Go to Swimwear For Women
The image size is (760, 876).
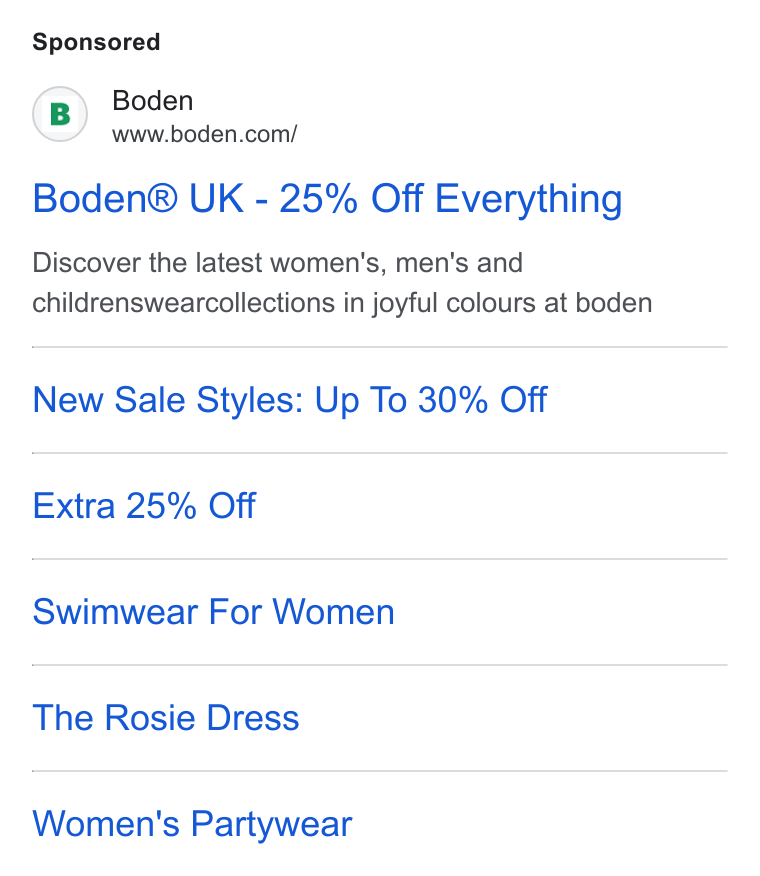[x=213, y=612]
